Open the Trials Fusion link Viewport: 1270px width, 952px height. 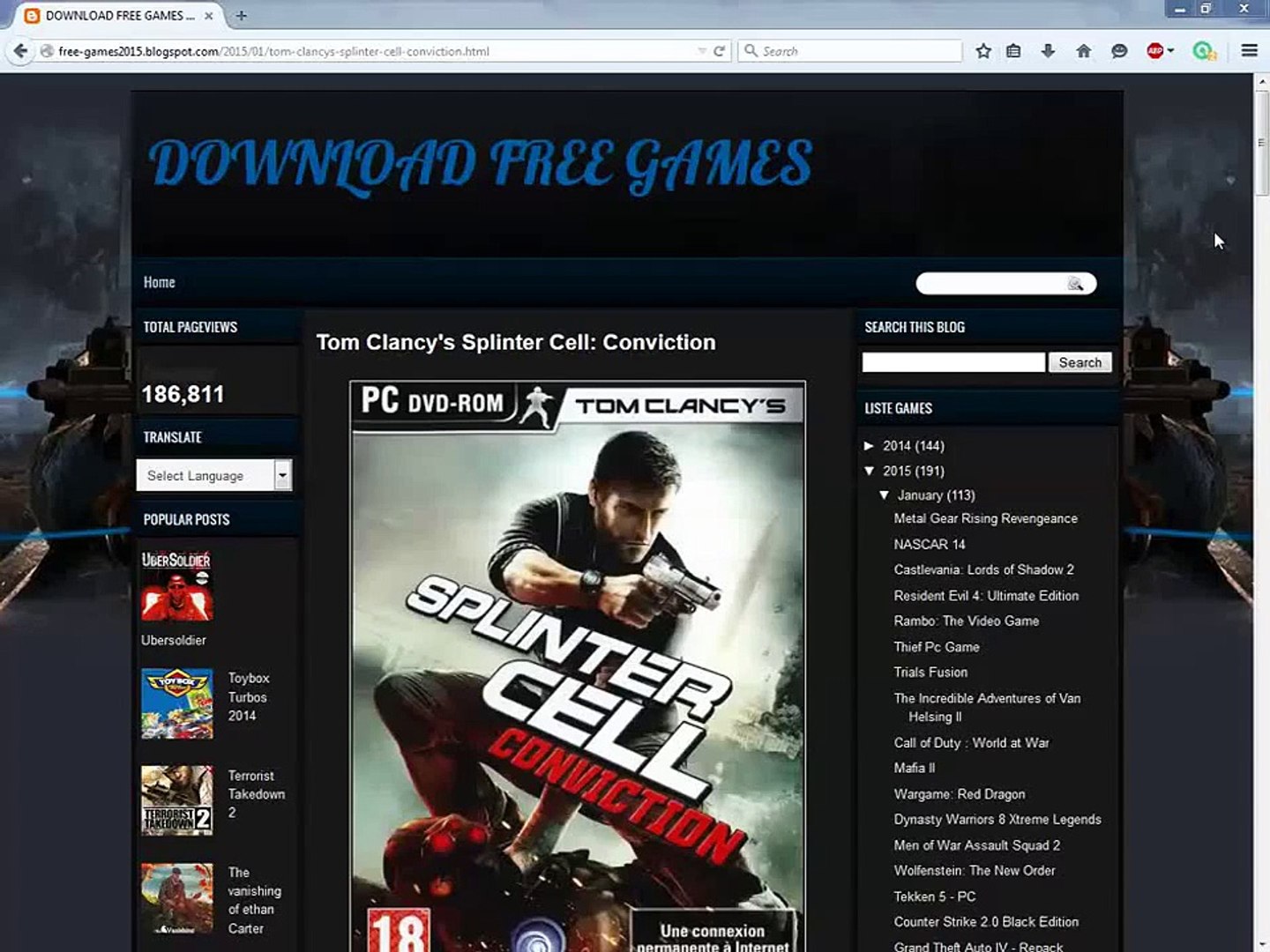pyautogui.click(x=930, y=672)
